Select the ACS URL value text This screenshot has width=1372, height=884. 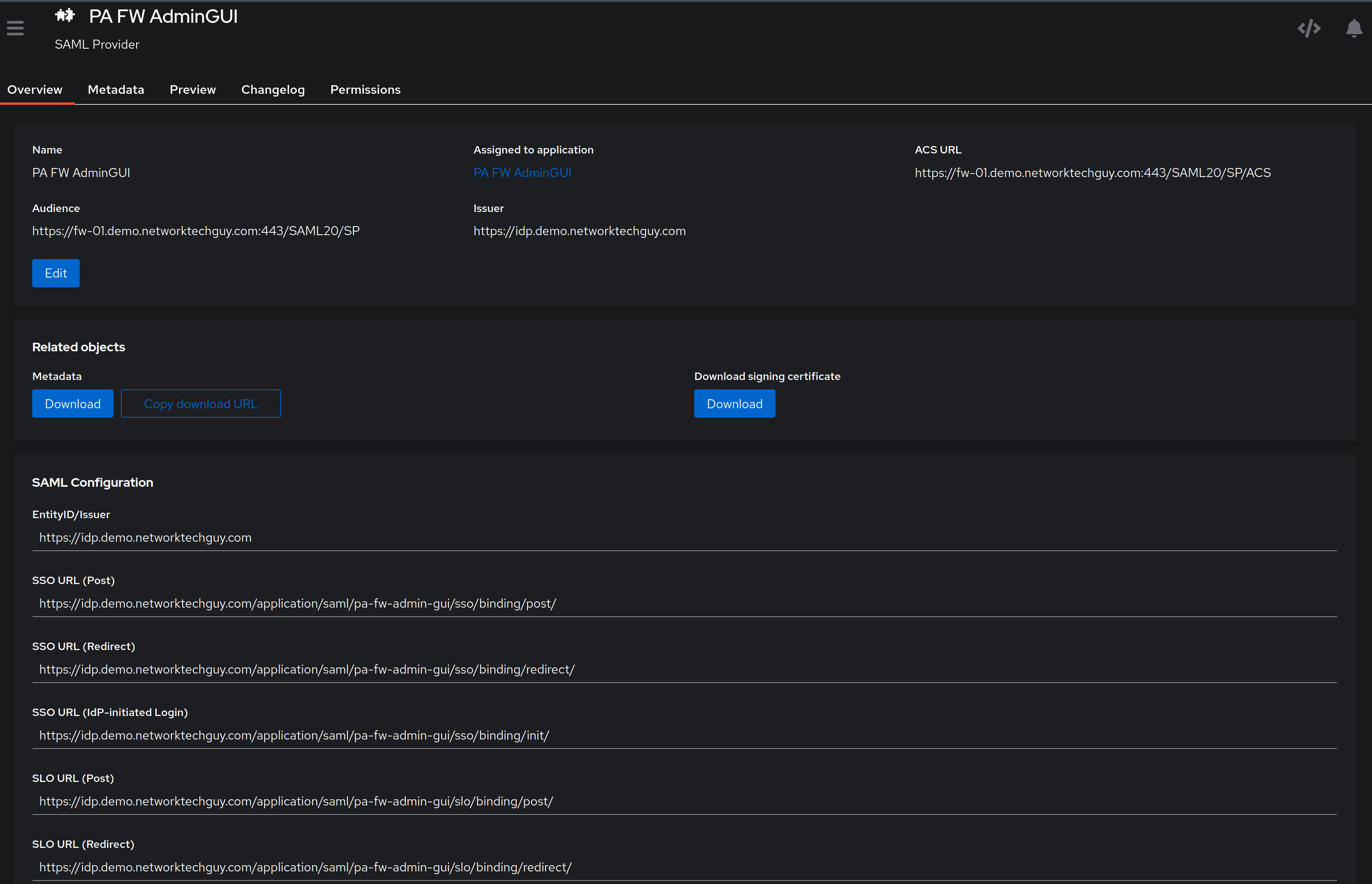[1092, 173]
